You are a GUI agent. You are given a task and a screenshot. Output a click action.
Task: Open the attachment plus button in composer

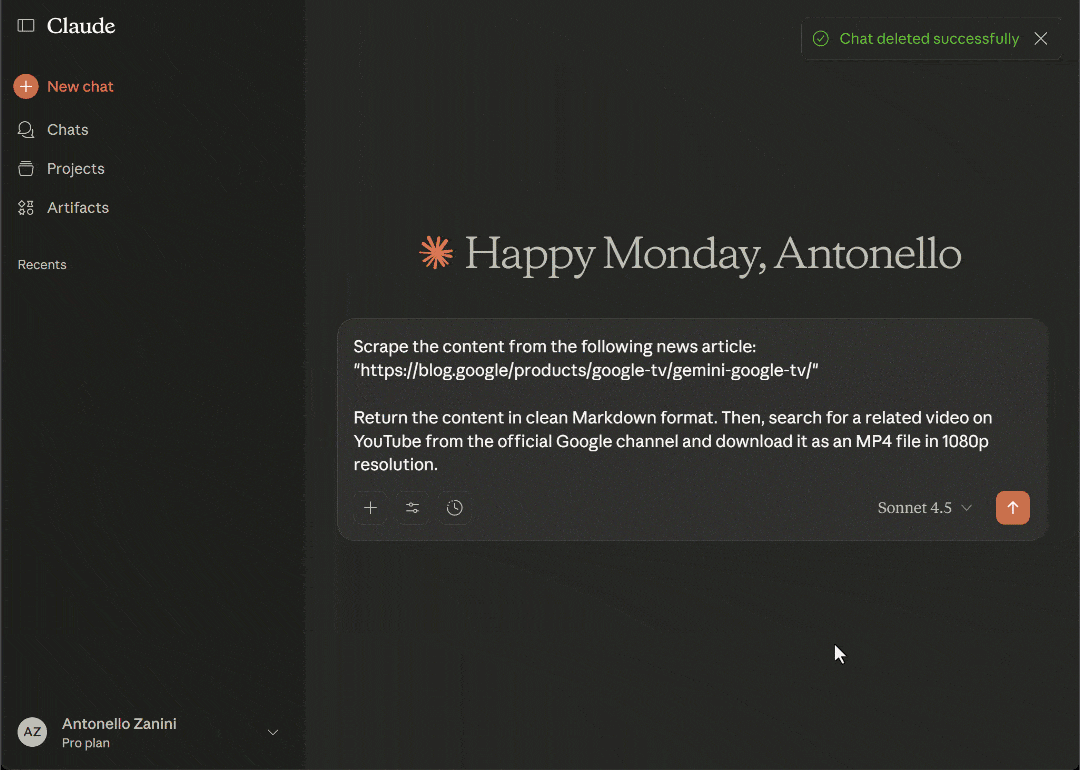(370, 508)
